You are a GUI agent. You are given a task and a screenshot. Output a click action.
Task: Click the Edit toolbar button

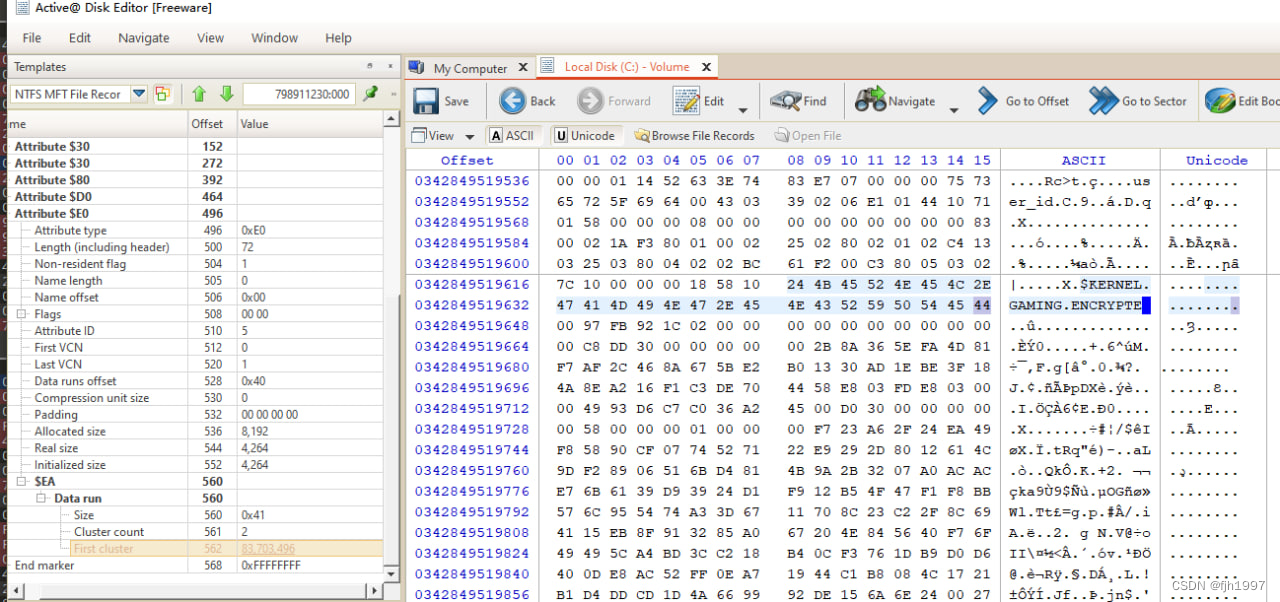click(699, 101)
